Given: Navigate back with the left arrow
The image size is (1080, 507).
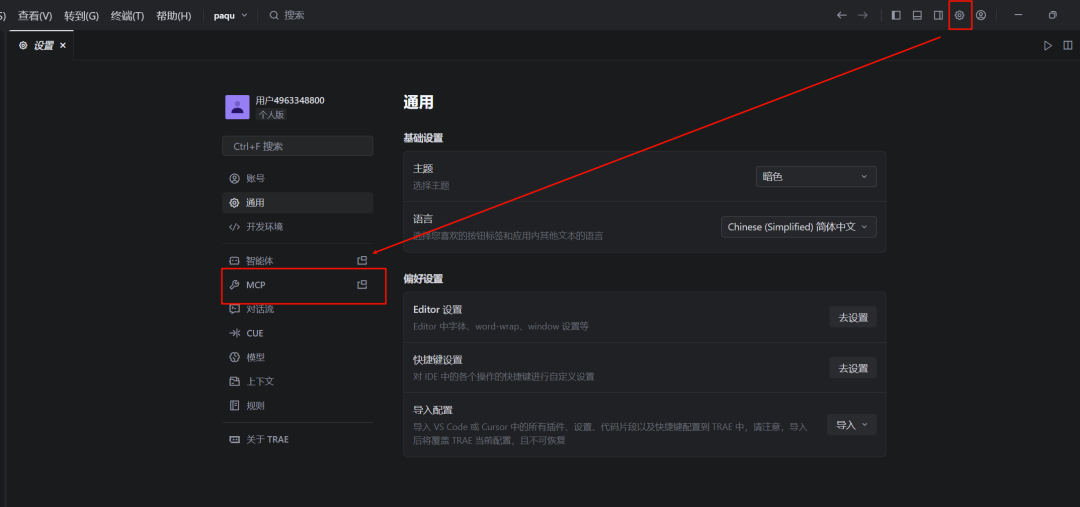Looking at the screenshot, I should pyautogui.click(x=842, y=15).
